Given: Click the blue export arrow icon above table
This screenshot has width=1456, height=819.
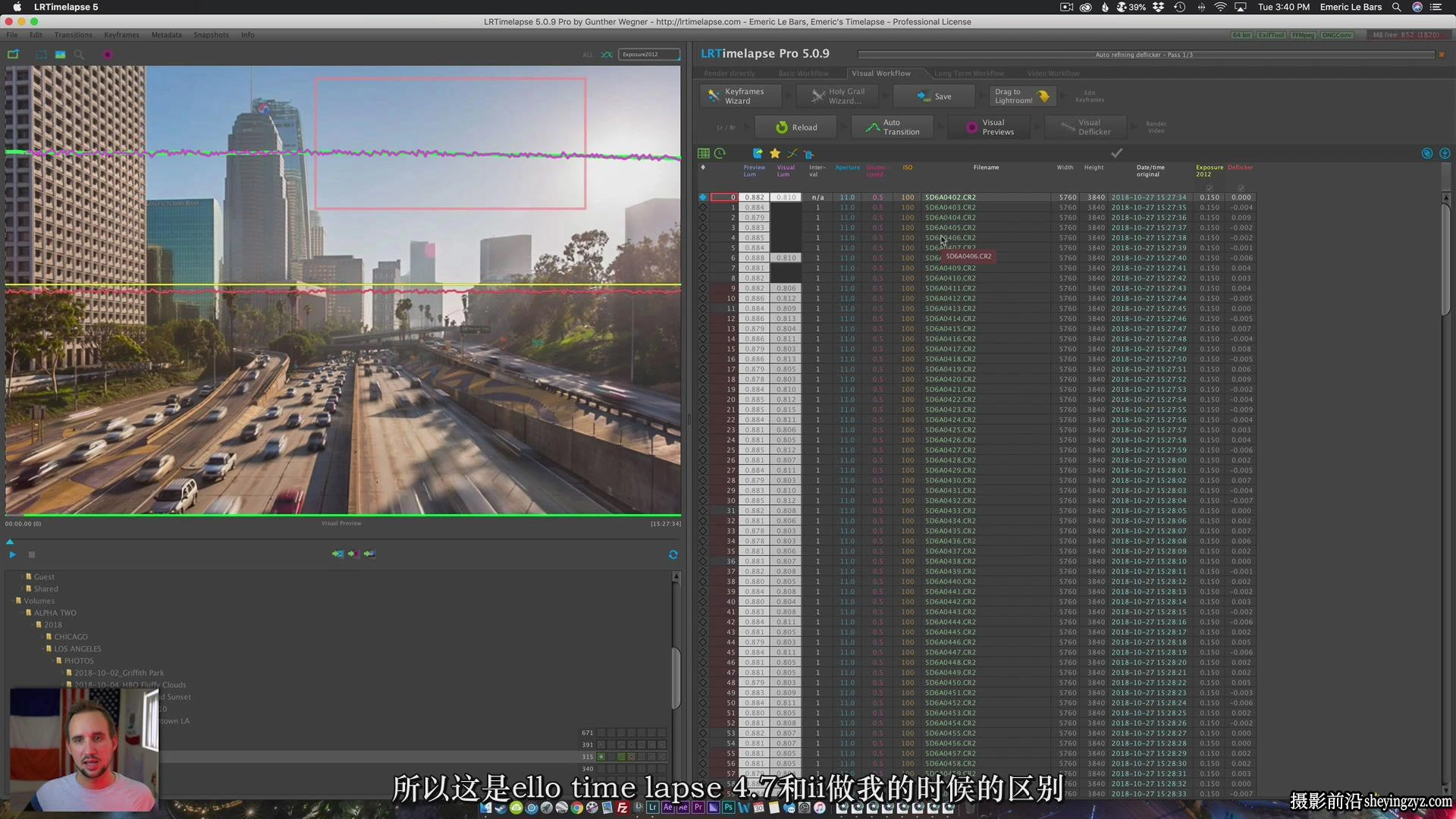Looking at the screenshot, I should (758, 153).
